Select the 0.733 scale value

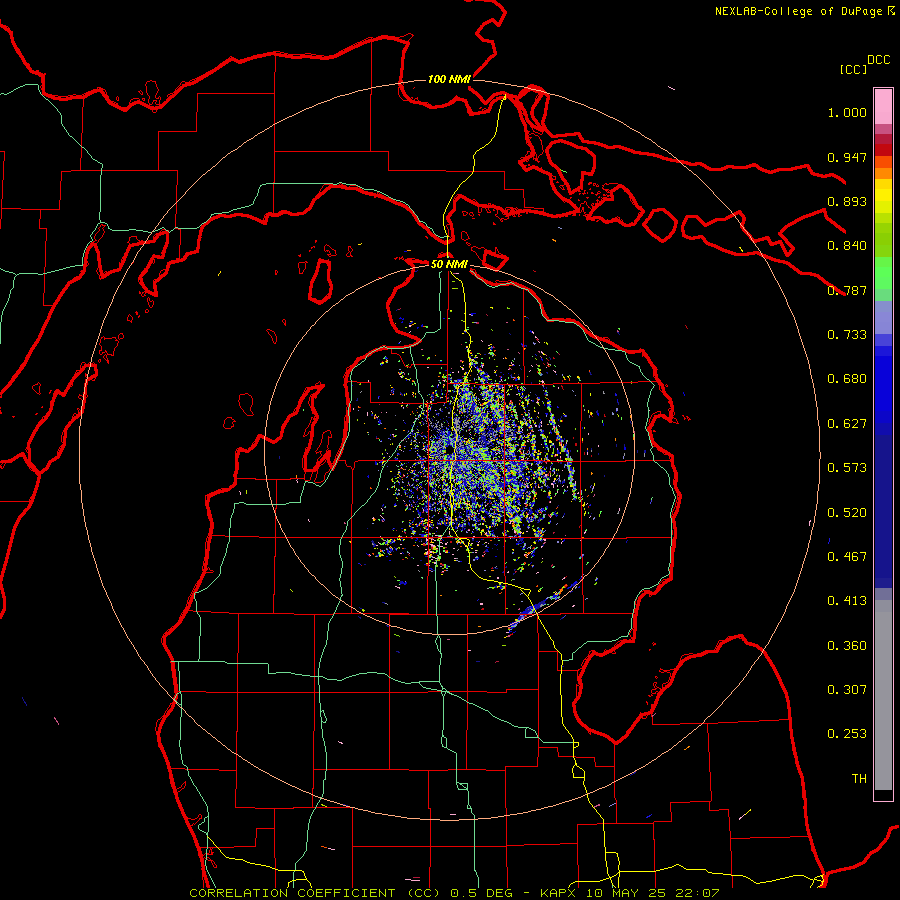point(847,335)
